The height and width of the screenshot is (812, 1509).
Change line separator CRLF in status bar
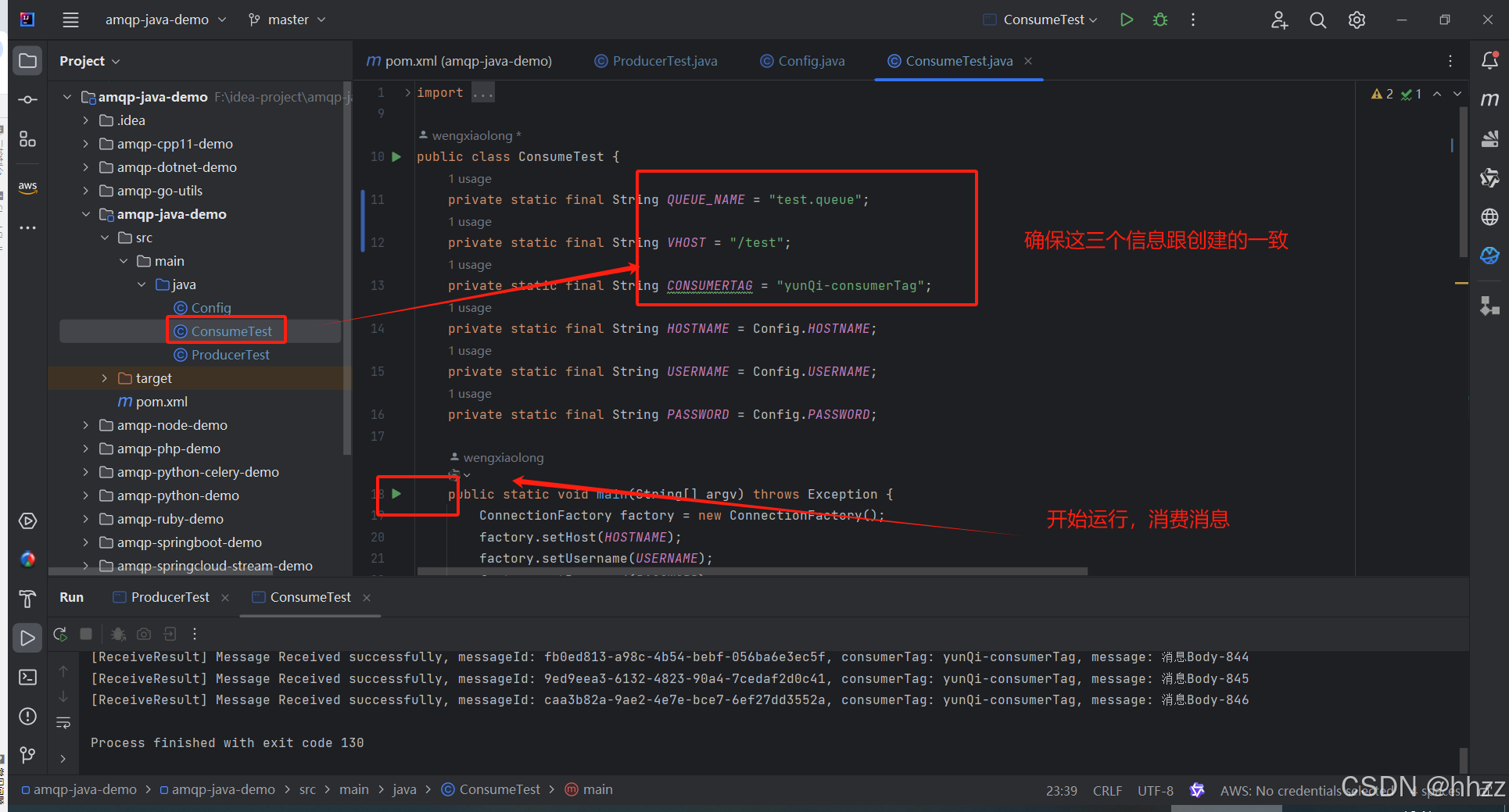click(x=1107, y=791)
